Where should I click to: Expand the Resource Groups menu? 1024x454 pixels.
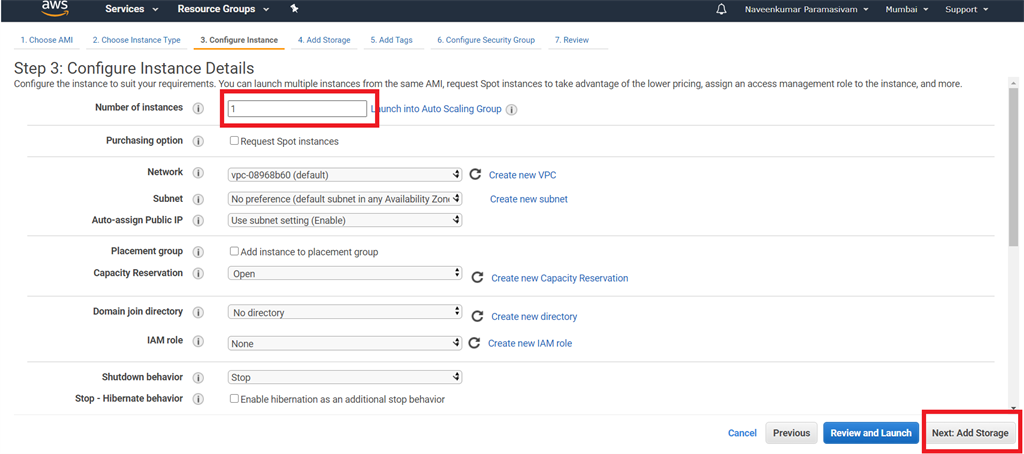[223, 9]
